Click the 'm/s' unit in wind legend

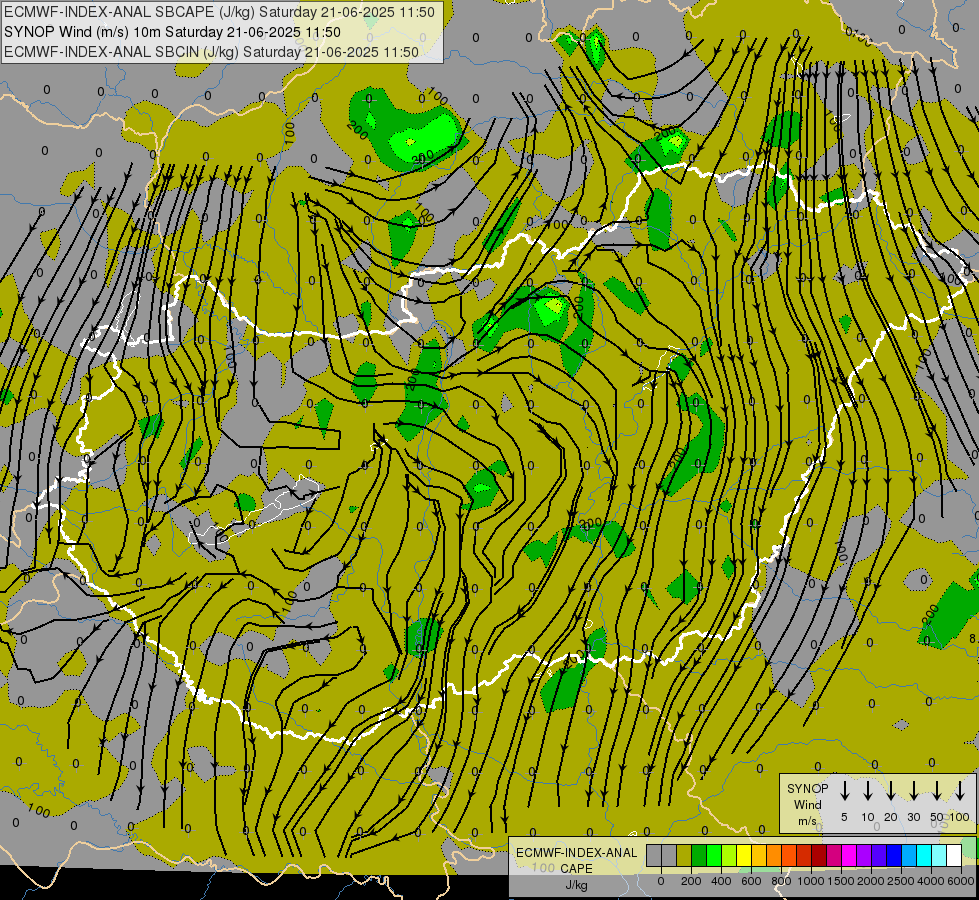pos(807,821)
